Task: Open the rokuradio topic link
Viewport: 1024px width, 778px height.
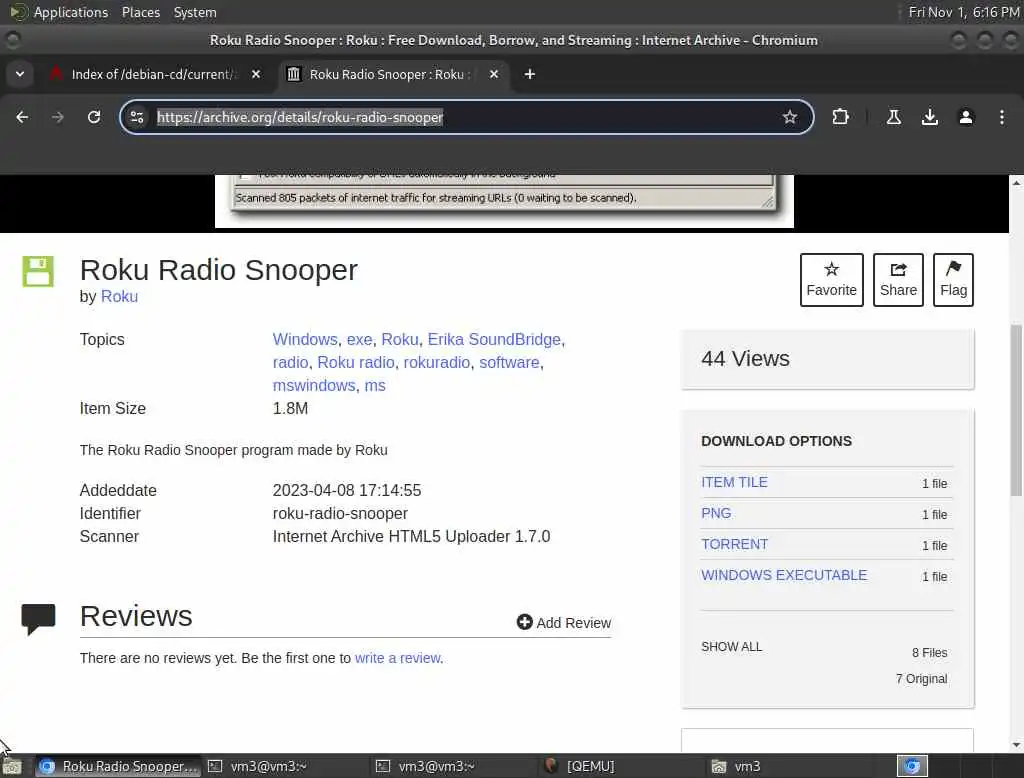Action: pyautogui.click(x=437, y=363)
